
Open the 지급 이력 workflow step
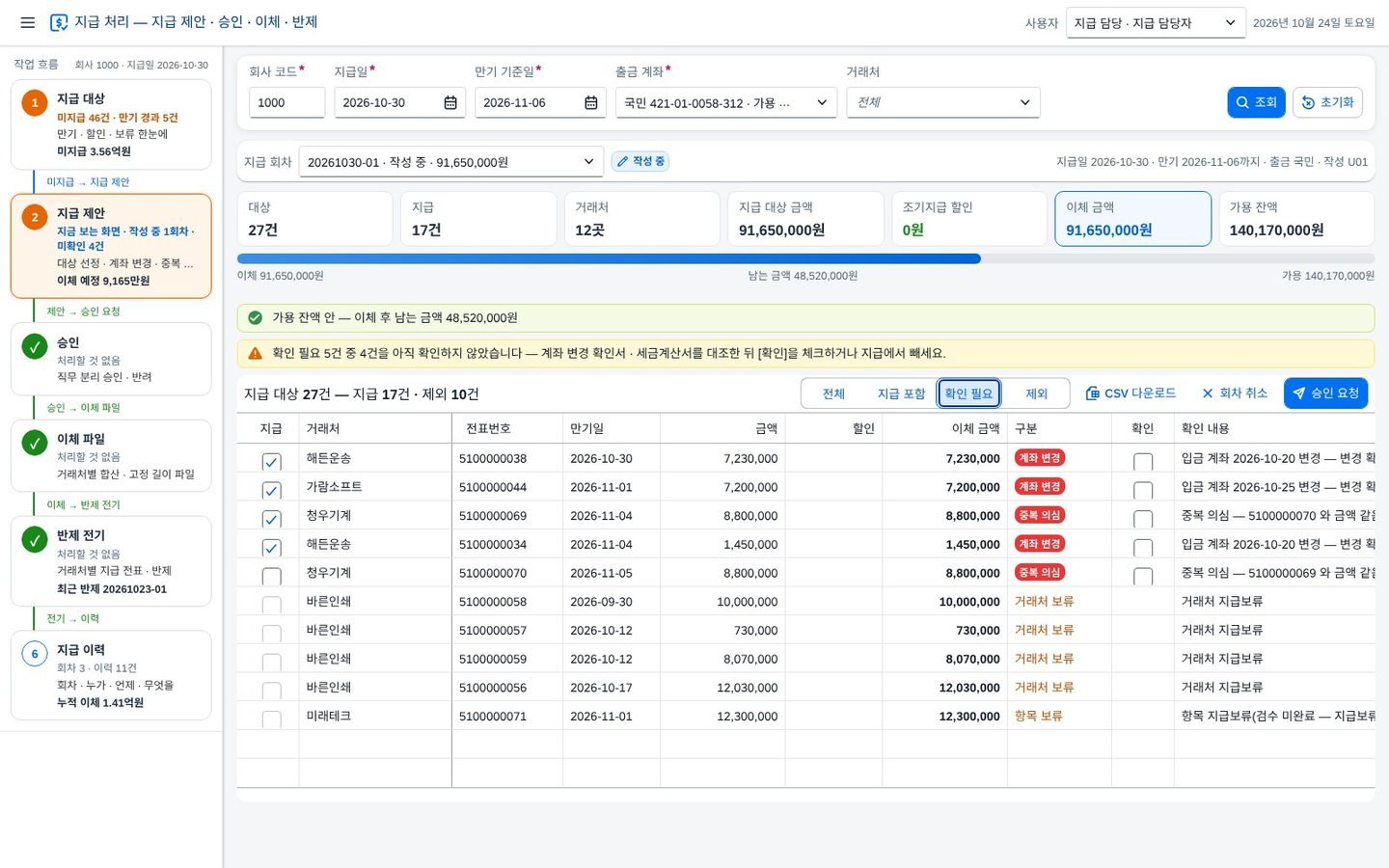coord(111,675)
